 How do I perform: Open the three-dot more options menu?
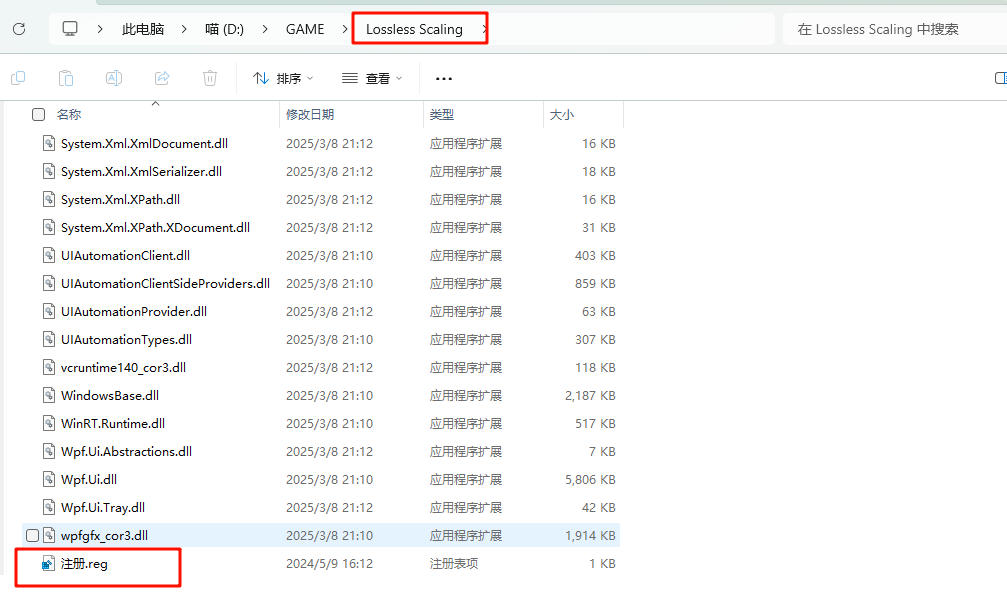(444, 78)
